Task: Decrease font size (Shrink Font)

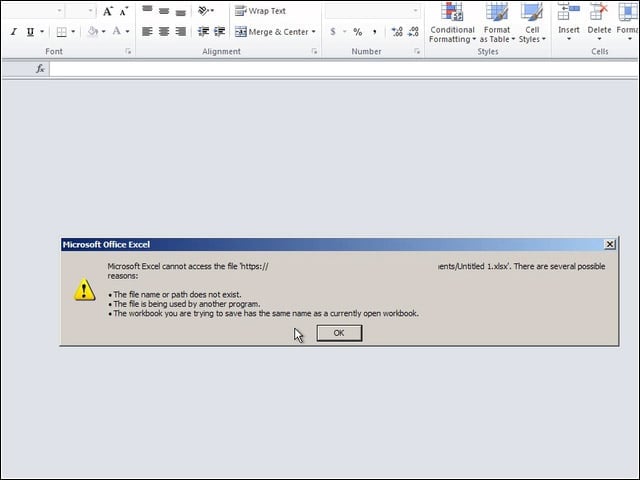Action: (x=123, y=11)
